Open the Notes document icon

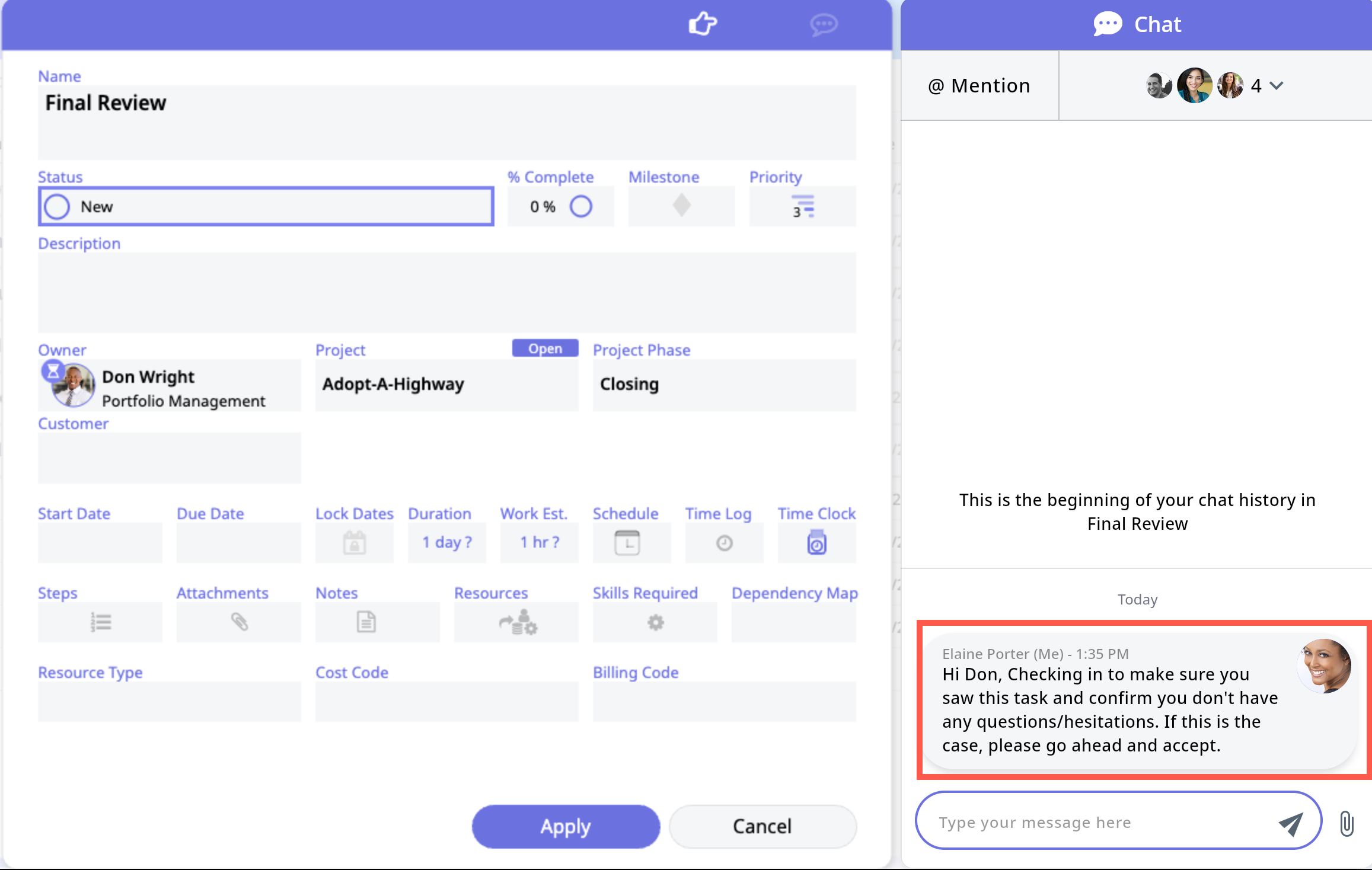click(366, 622)
